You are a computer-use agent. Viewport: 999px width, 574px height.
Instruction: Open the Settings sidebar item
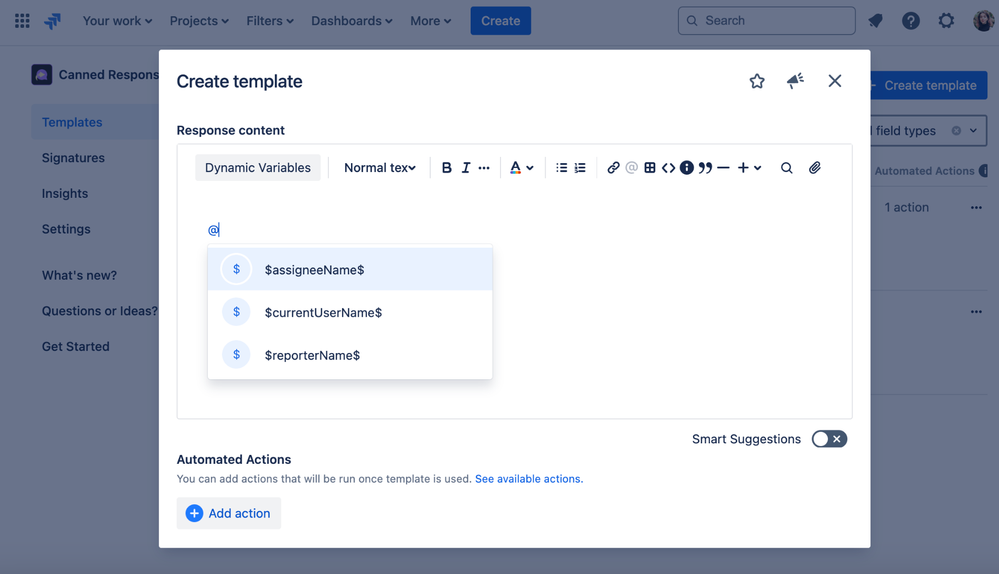point(66,229)
